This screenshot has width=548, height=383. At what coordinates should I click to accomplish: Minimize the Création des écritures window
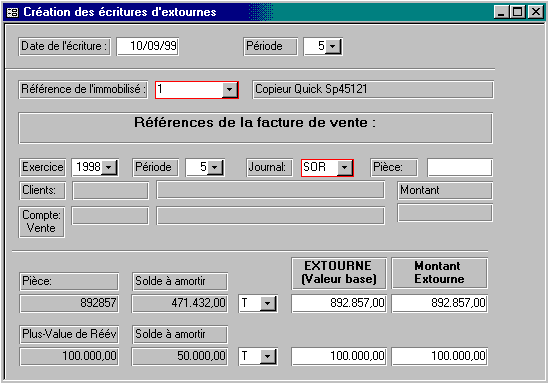501,12
